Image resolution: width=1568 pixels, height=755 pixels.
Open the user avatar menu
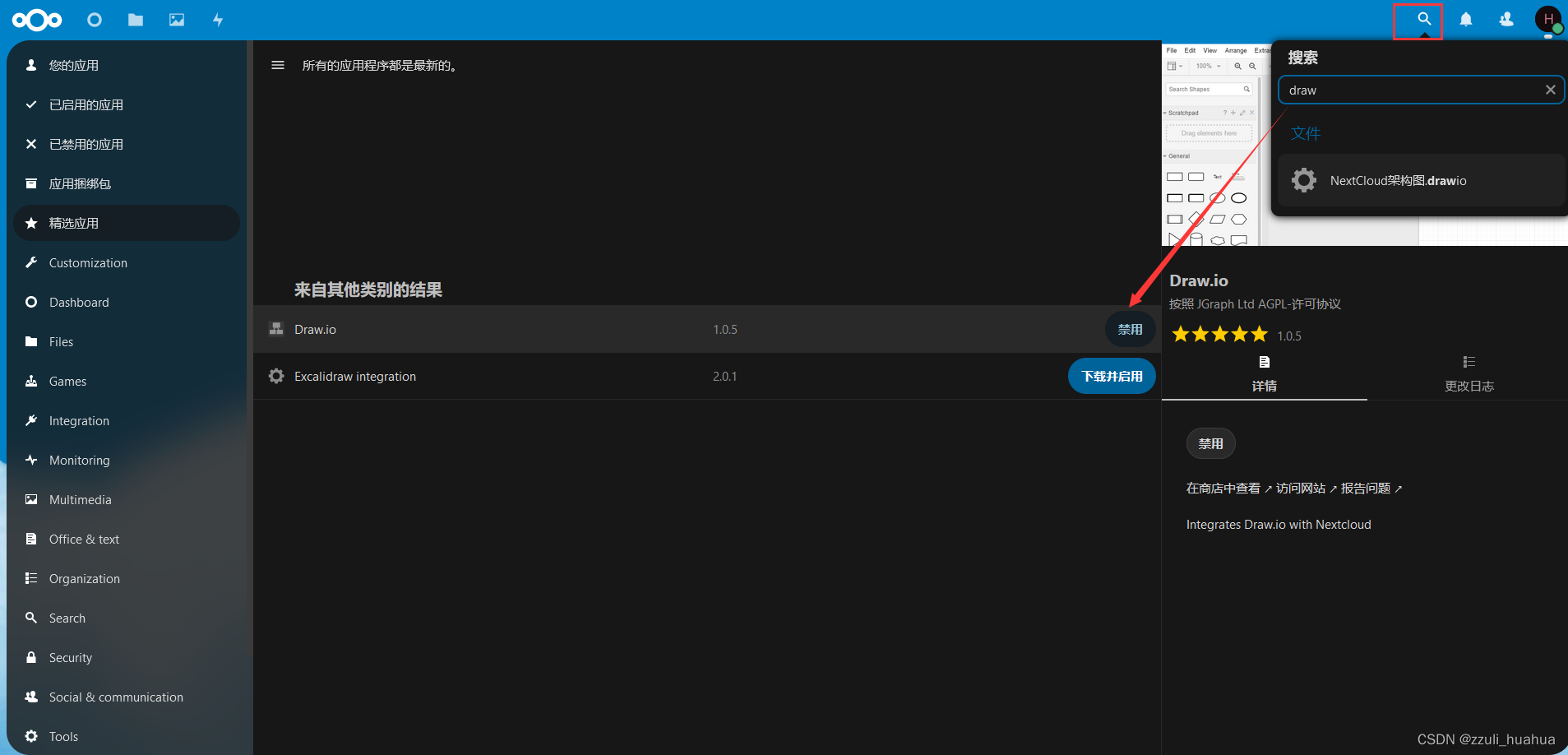pyautogui.click(x=1548, y=19)
